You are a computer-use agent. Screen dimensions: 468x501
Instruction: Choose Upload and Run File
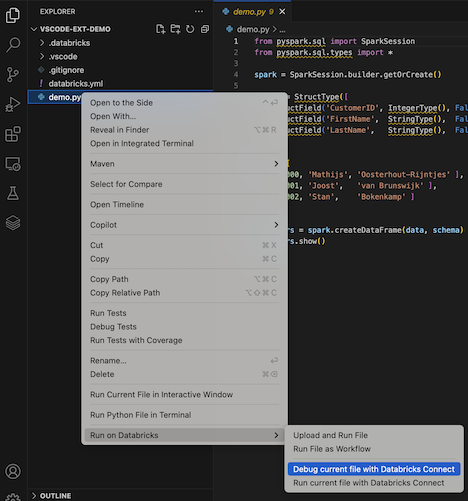(x=374, y=435)
